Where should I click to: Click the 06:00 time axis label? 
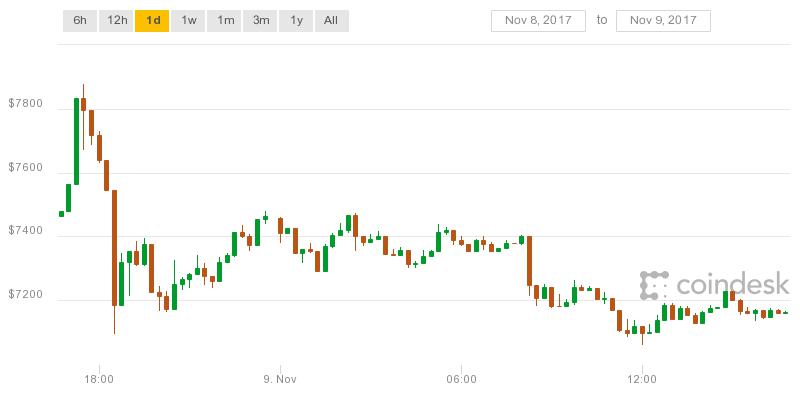pos(461,379)
